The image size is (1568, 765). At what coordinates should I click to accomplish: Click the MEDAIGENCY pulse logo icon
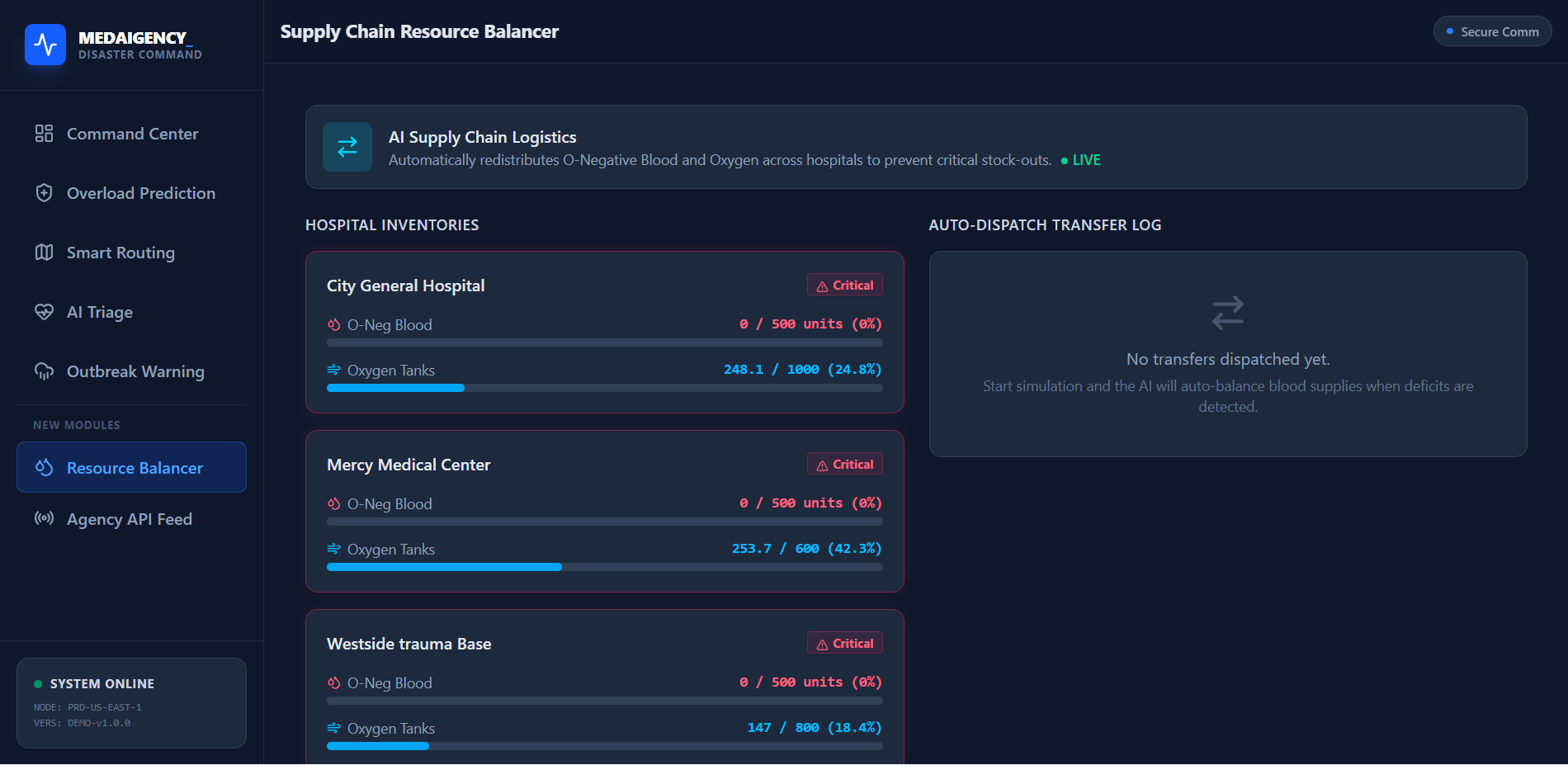click(45, 45)
